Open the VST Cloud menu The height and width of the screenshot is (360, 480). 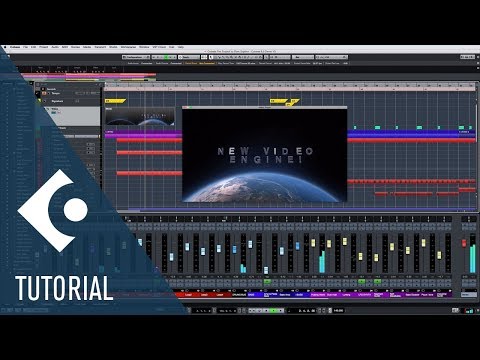point(159,47)
